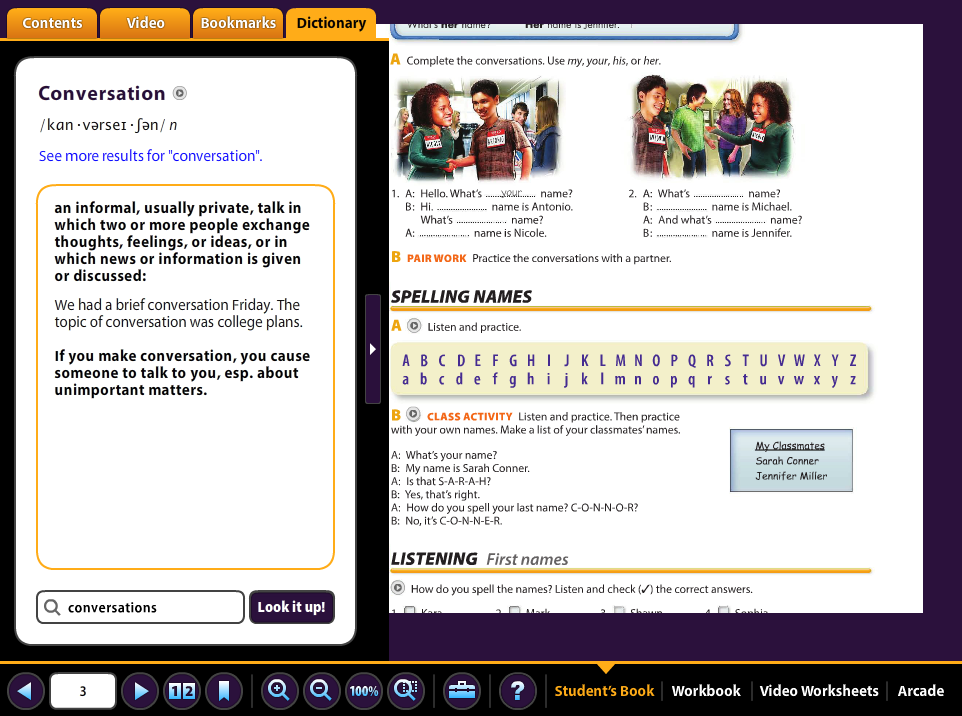Check the Kara checkbox

(x=410, y=610)
